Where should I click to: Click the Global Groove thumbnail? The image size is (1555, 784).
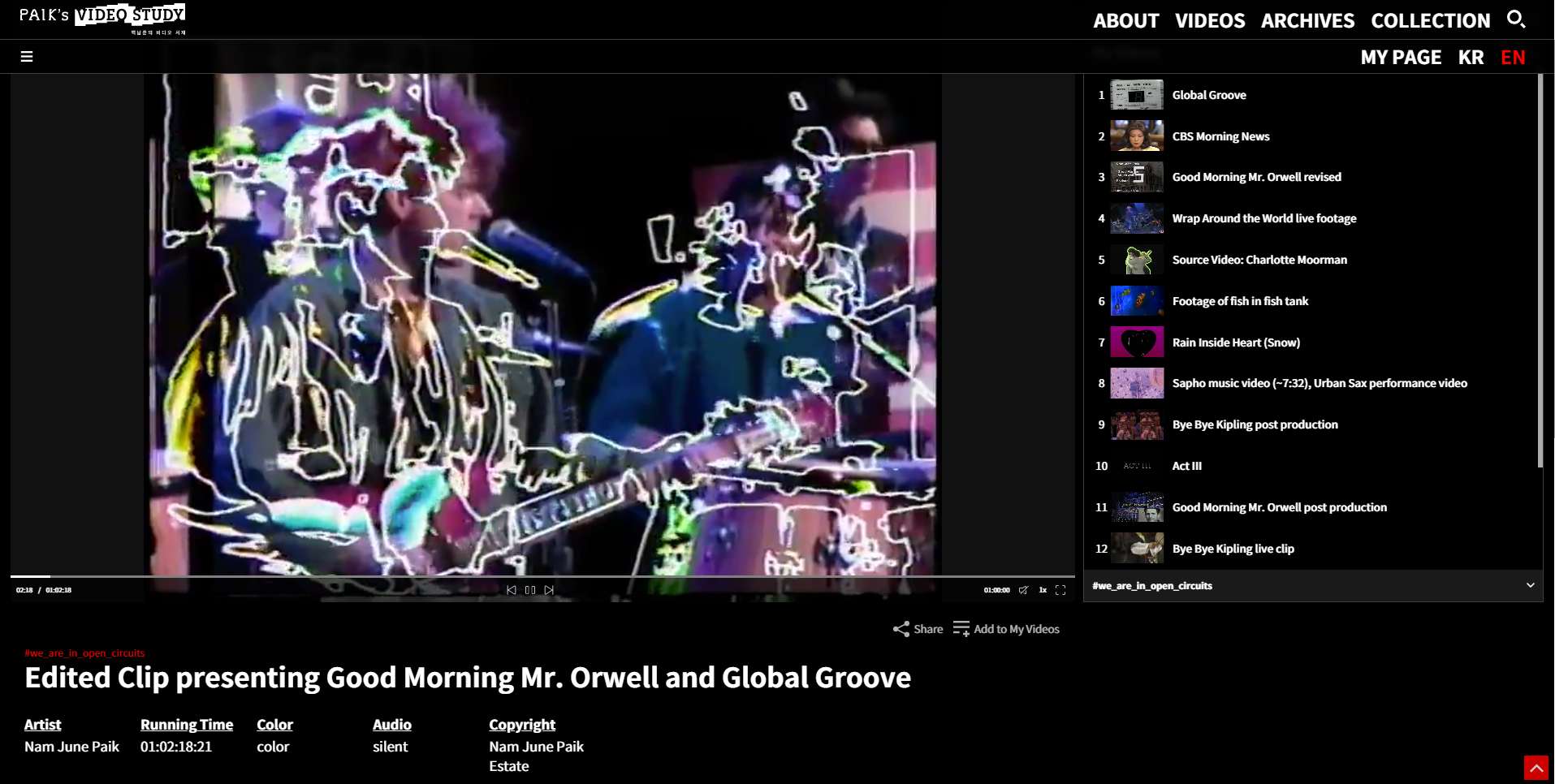point(1137,95)
